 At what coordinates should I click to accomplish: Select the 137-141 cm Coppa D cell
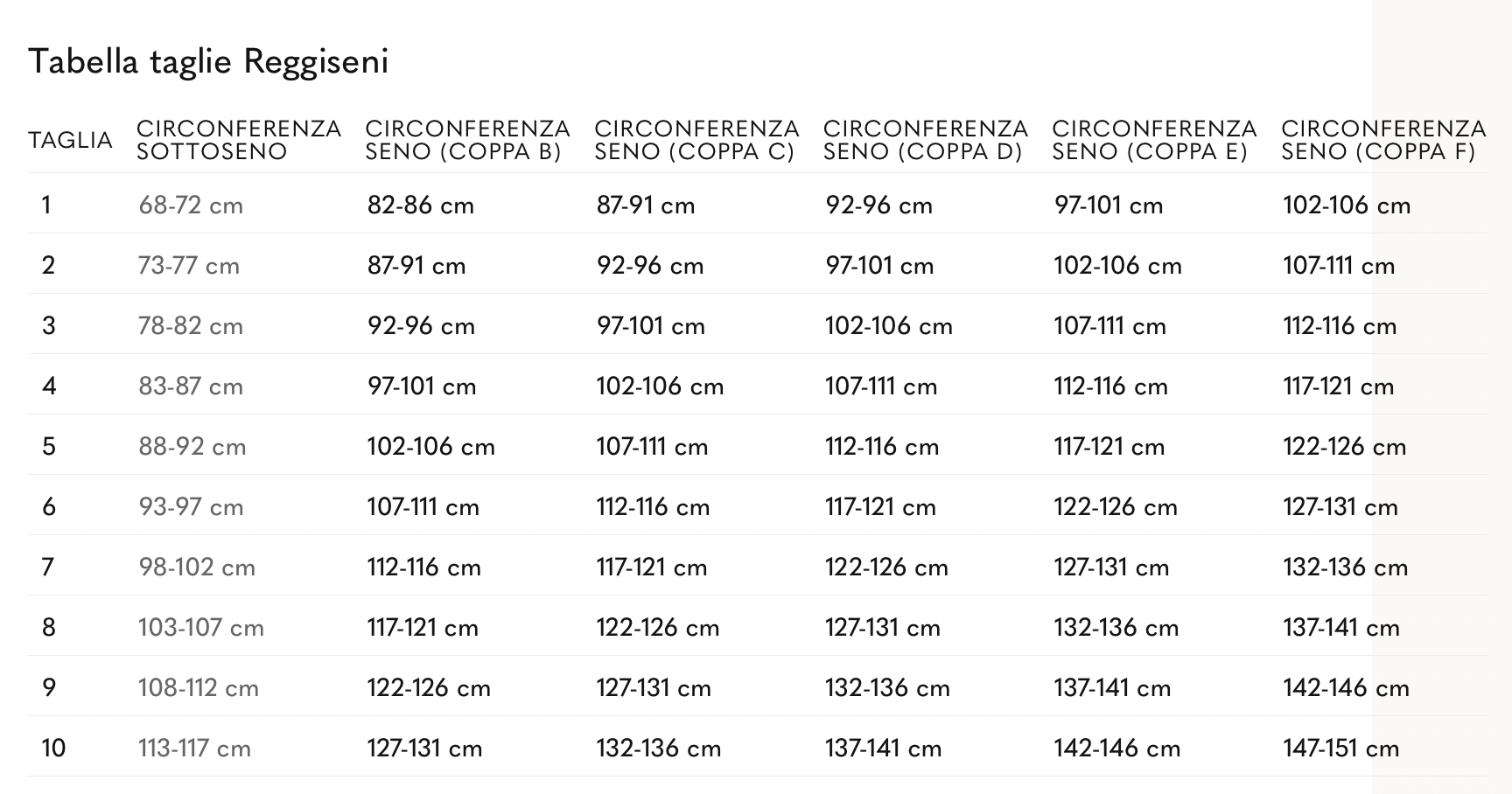click(883, 749)
